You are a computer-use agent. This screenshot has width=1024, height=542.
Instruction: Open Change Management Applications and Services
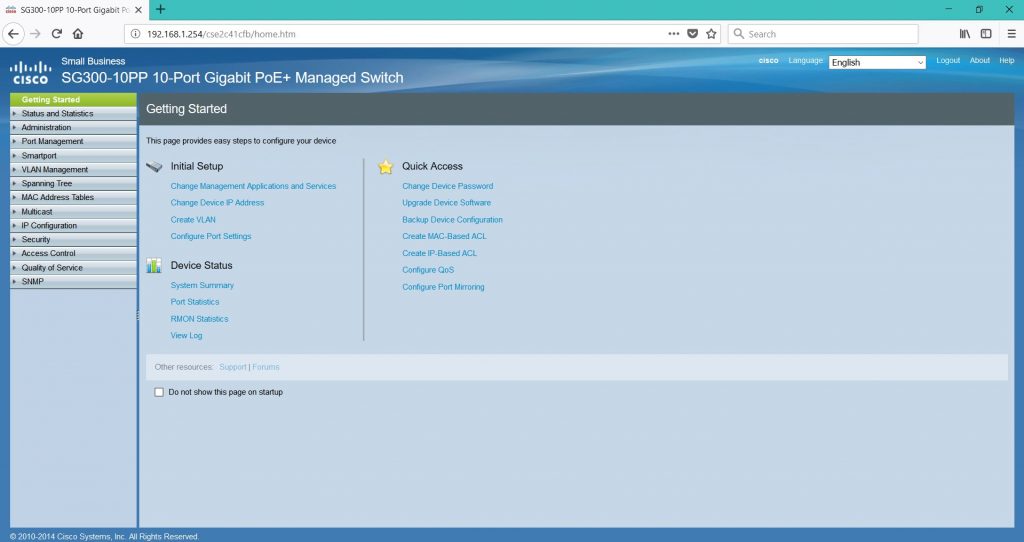tap(253, 186)
